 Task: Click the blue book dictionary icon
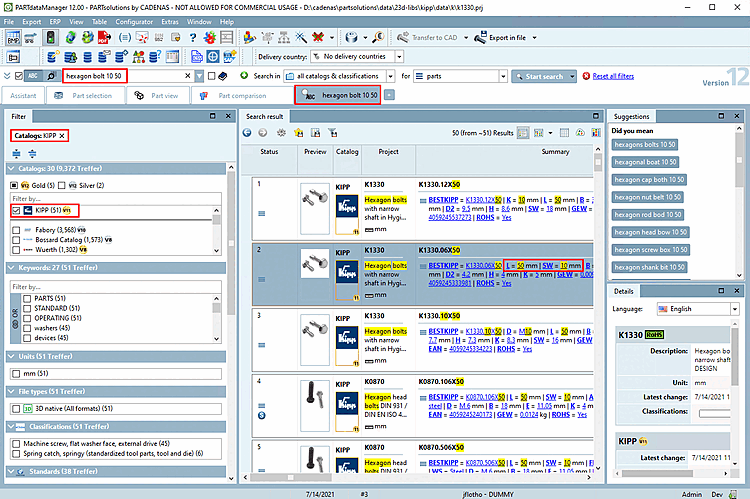[x=223, y=76]
